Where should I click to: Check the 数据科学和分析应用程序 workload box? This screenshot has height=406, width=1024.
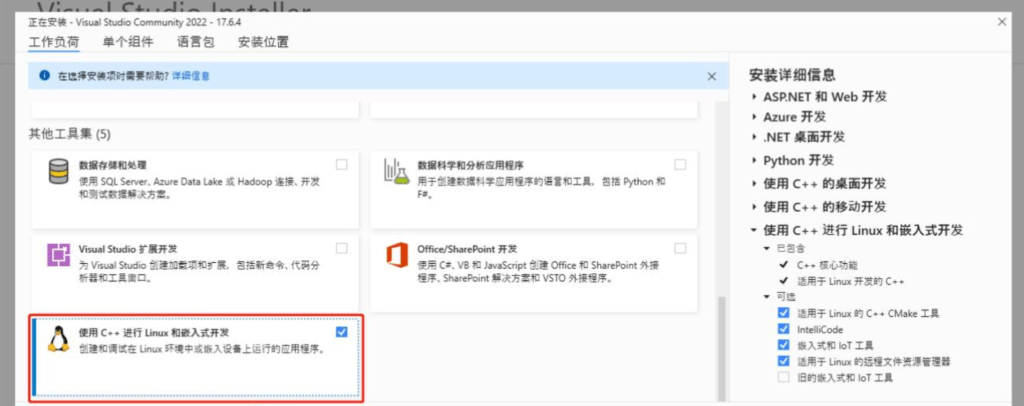coord(680,164)
